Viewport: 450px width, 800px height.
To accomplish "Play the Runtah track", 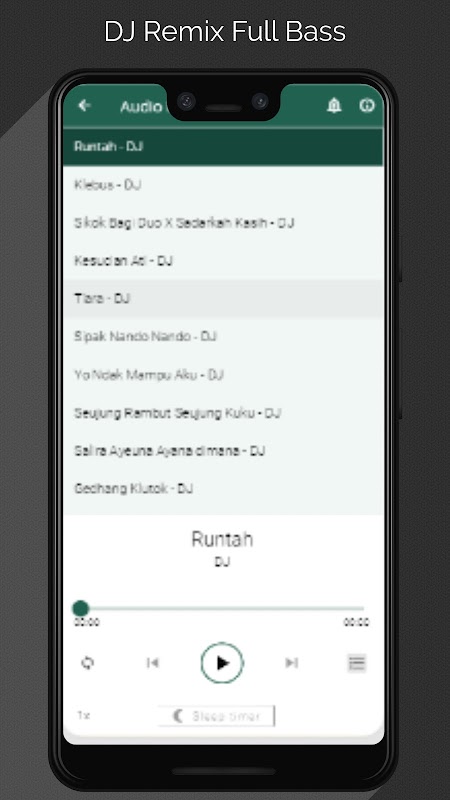I will tap(222, 663).
